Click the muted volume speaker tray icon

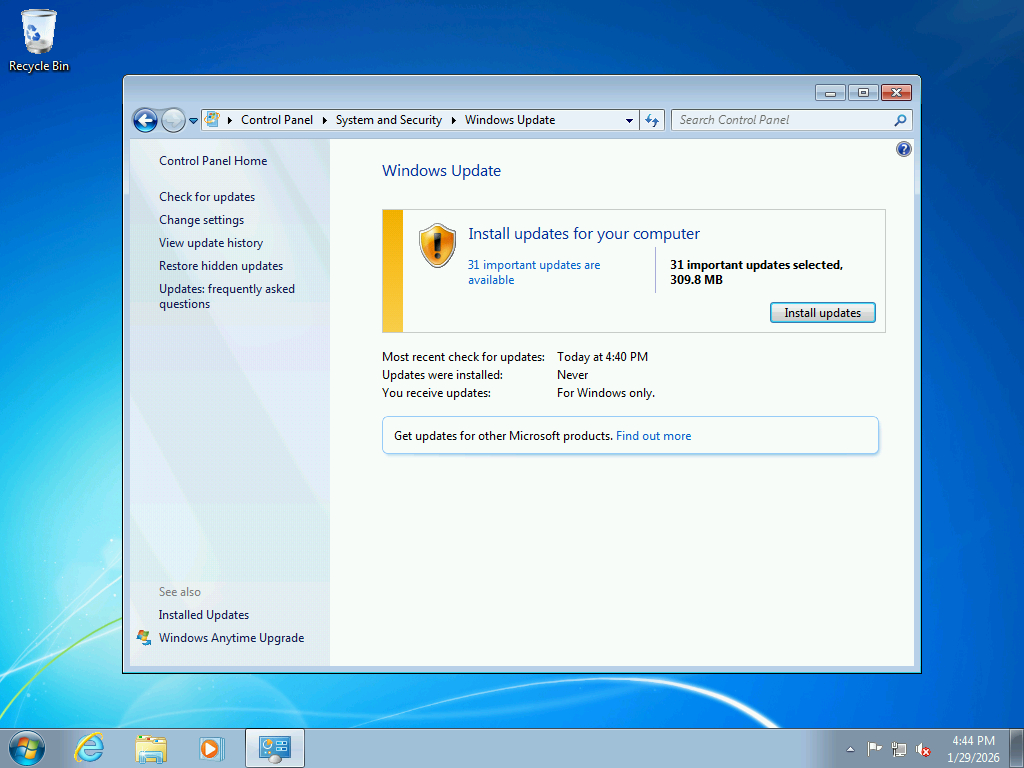click(923, 749)
